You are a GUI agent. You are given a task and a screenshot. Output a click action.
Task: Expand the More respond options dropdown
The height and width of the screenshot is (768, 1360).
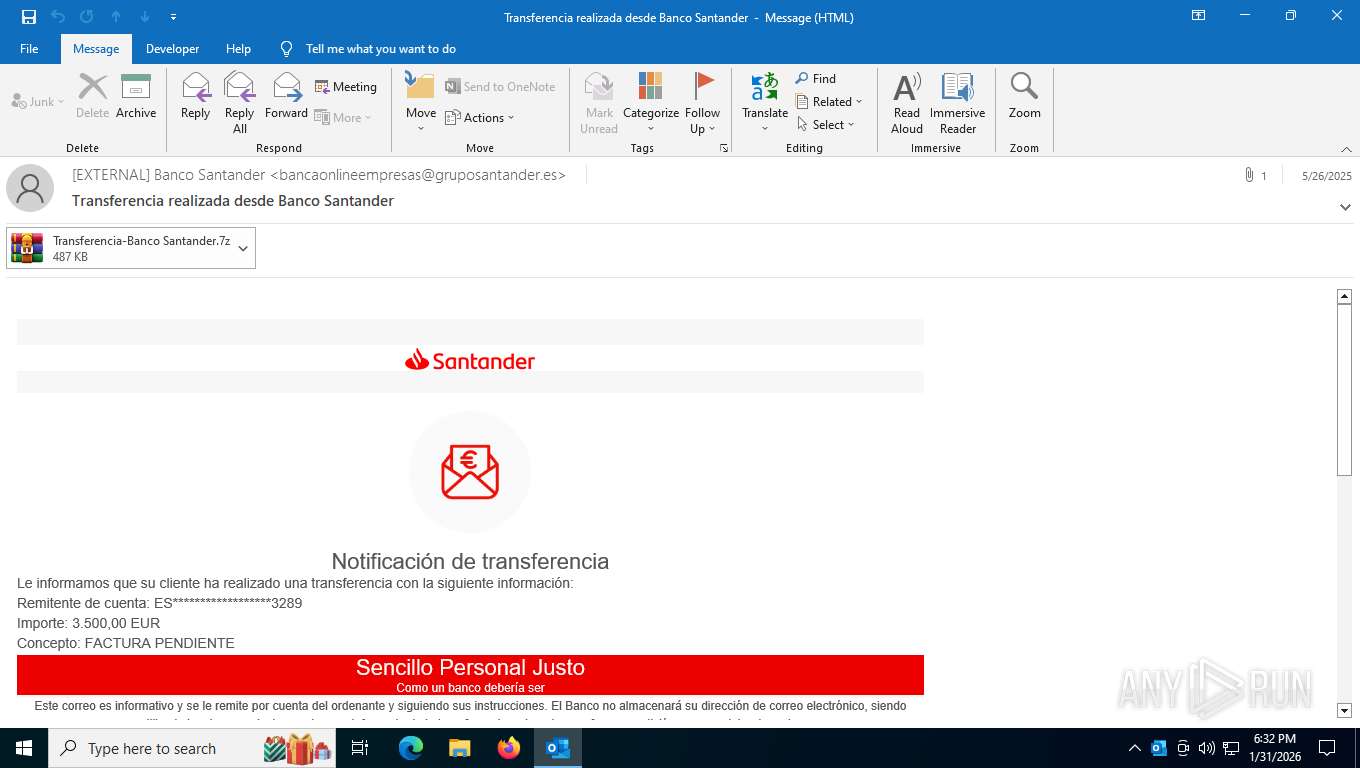click(343, 117)
